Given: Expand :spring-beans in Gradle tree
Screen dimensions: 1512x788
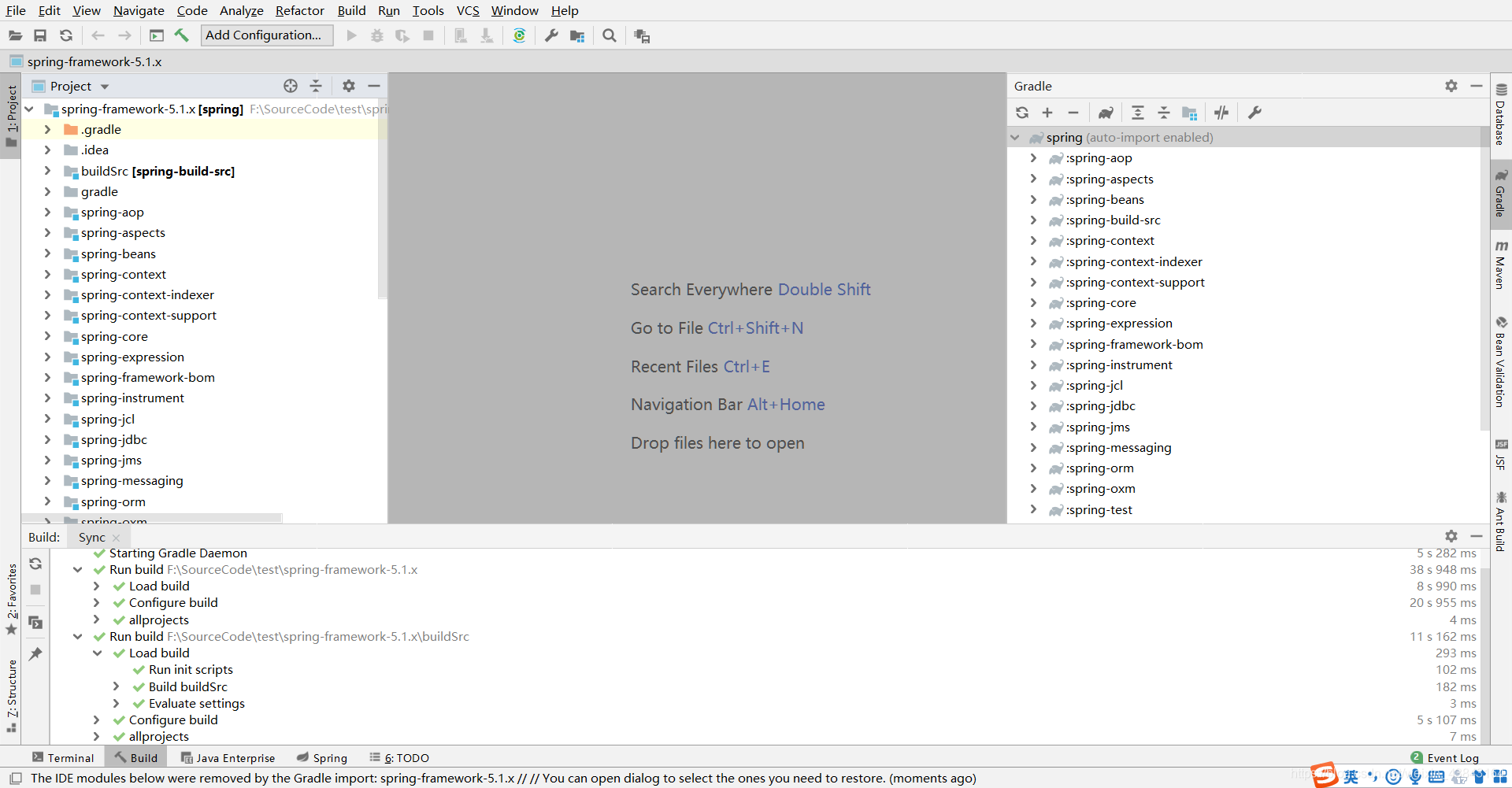Looking at the screenshot, I should (1033, 199).
